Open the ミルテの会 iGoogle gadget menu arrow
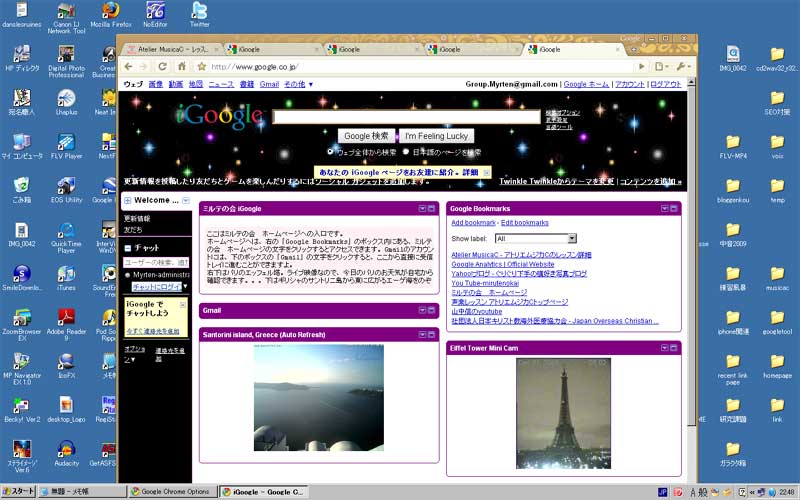The image size is (800, 500). 422,209
